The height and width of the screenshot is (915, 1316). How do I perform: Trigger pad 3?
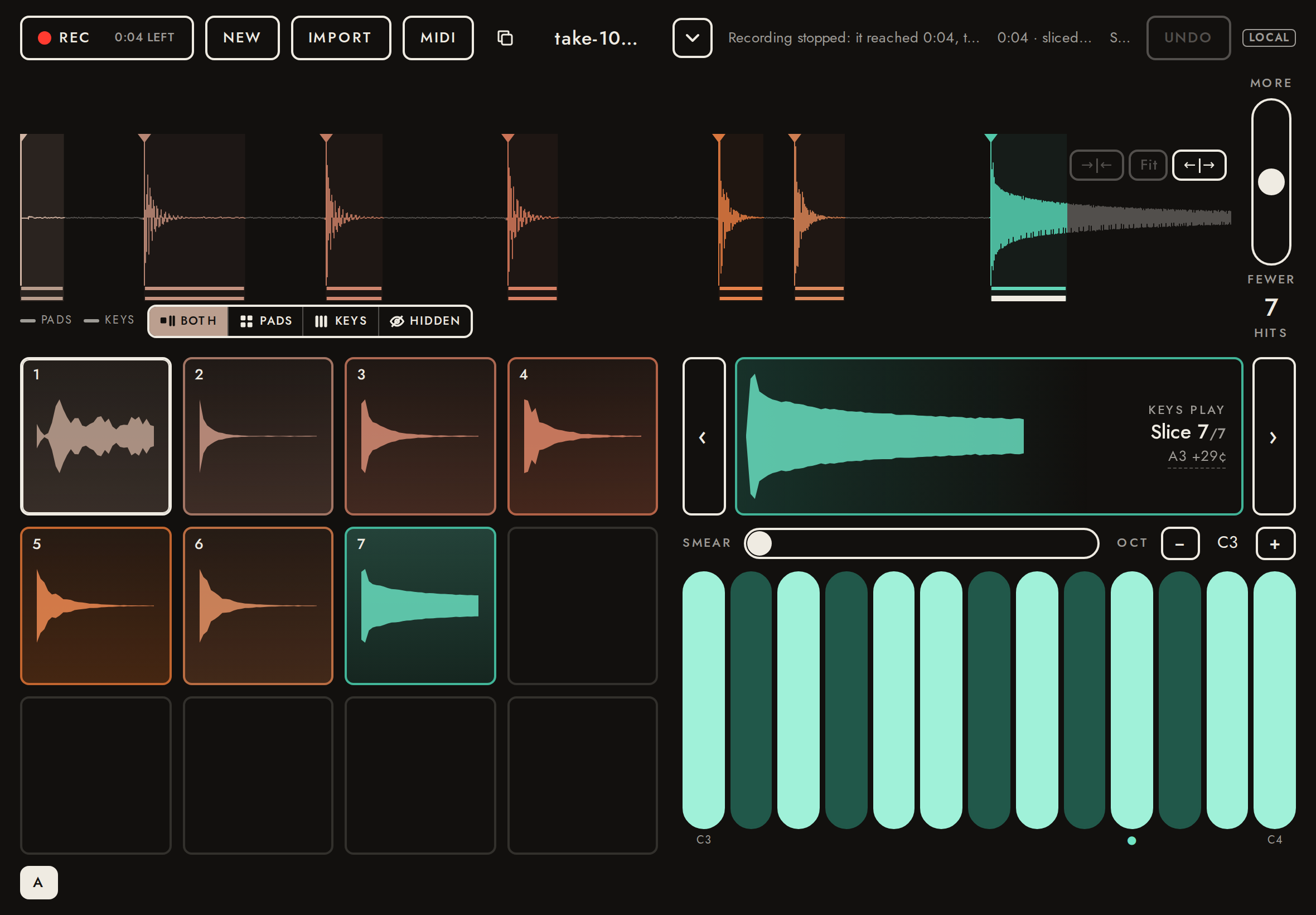point(420,436)
